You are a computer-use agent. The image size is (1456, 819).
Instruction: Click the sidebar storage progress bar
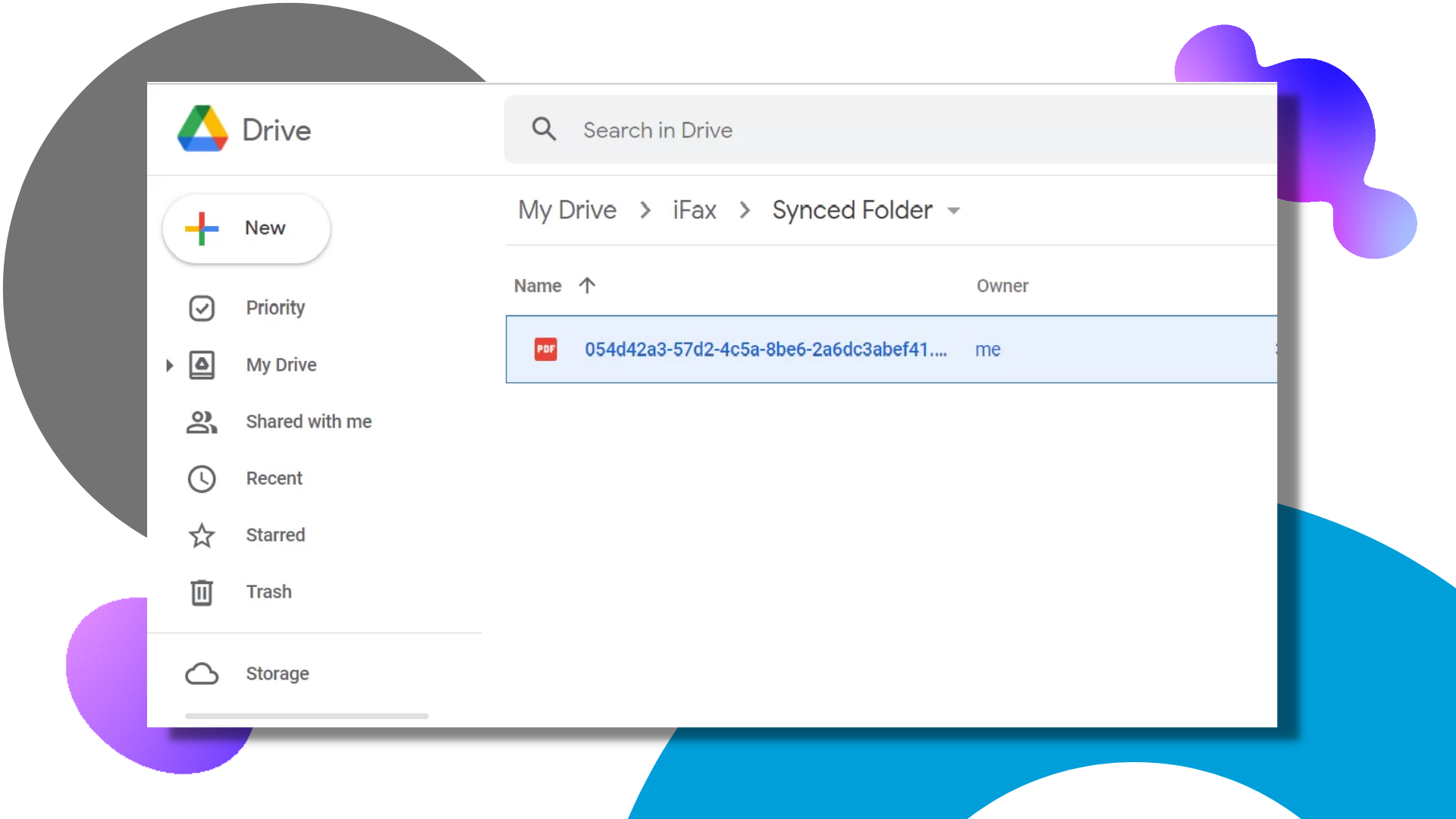(307, 716)
